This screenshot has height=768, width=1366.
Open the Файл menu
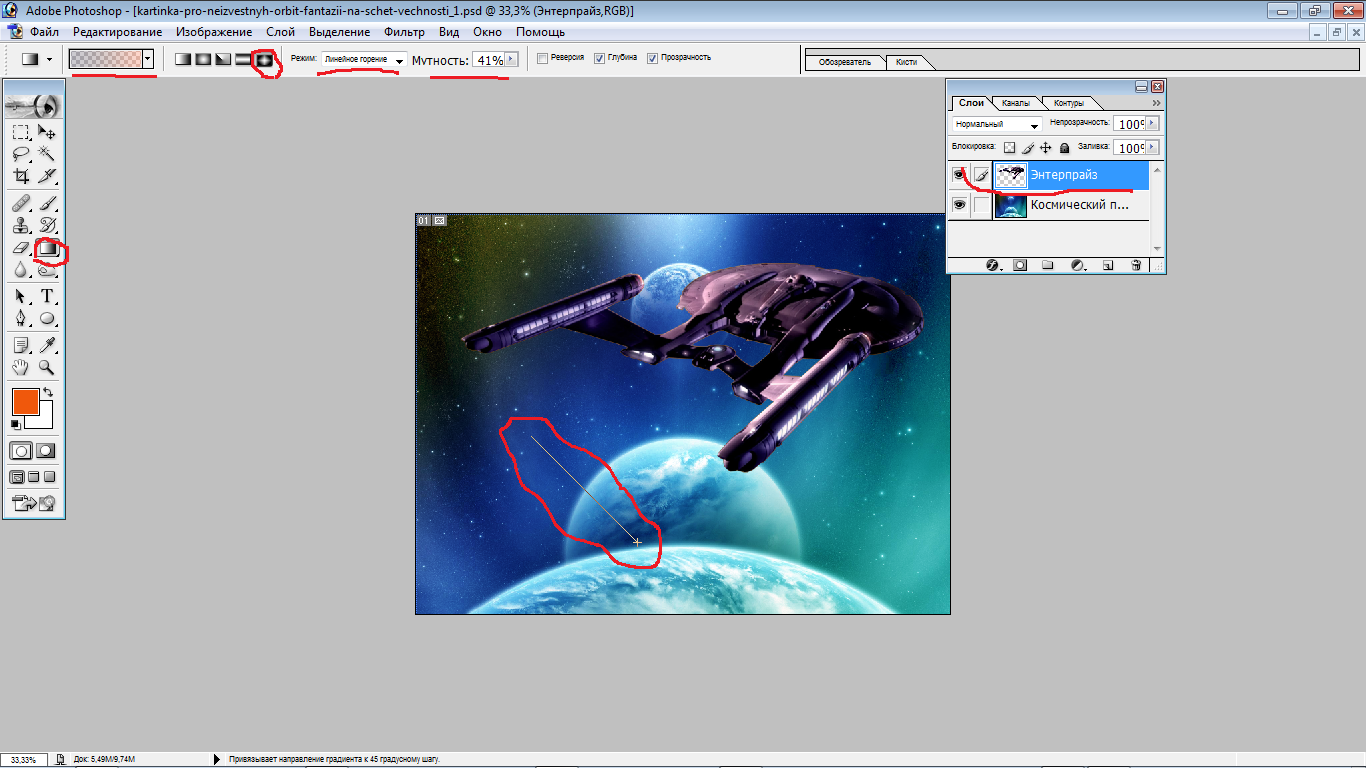[44, 32]
